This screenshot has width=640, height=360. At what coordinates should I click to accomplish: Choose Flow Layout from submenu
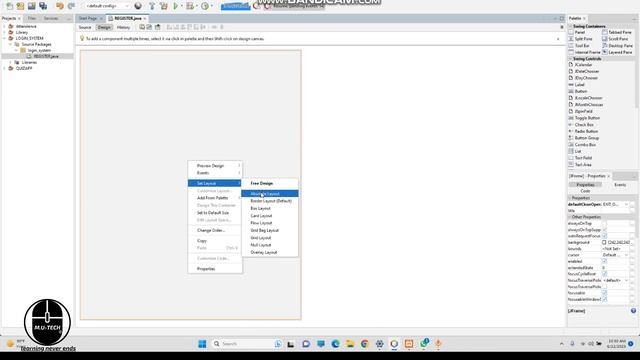tap(270, 223)
